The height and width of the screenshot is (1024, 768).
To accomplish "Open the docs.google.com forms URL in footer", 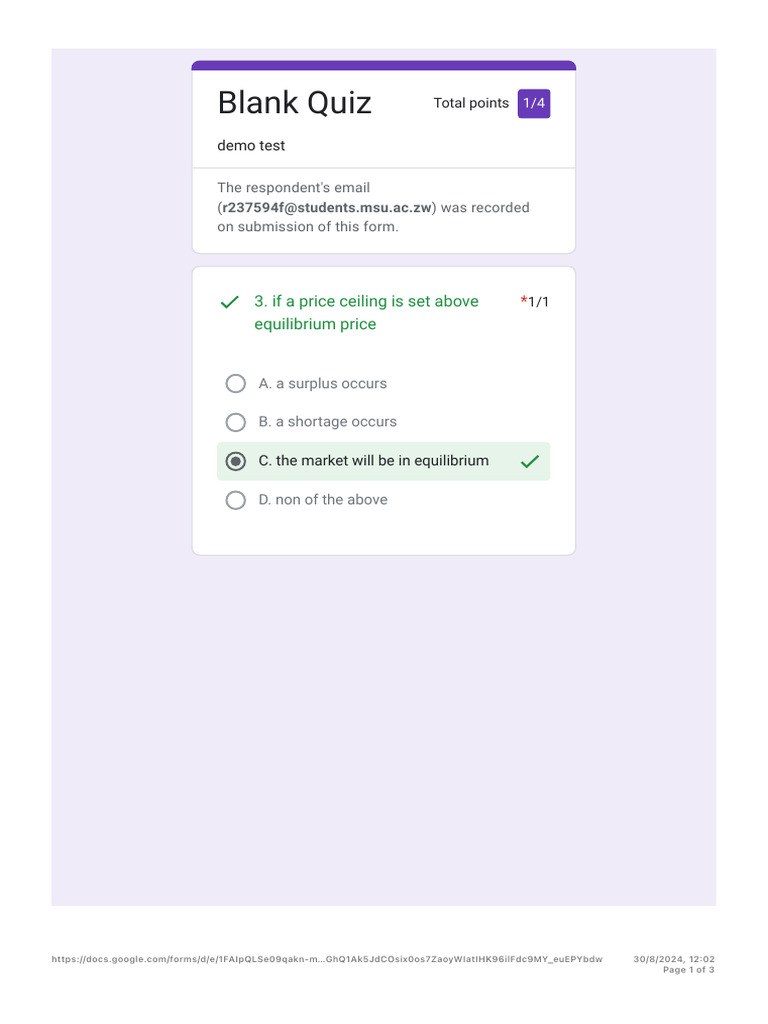I will pyautogui.click(x=327, y=959).
